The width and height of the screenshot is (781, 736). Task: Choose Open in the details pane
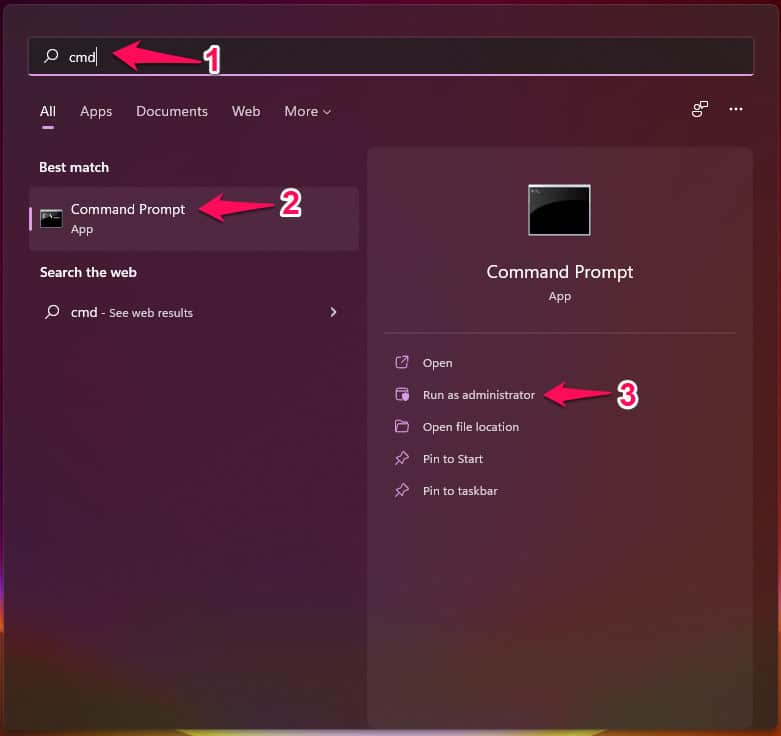coord(437,363)
